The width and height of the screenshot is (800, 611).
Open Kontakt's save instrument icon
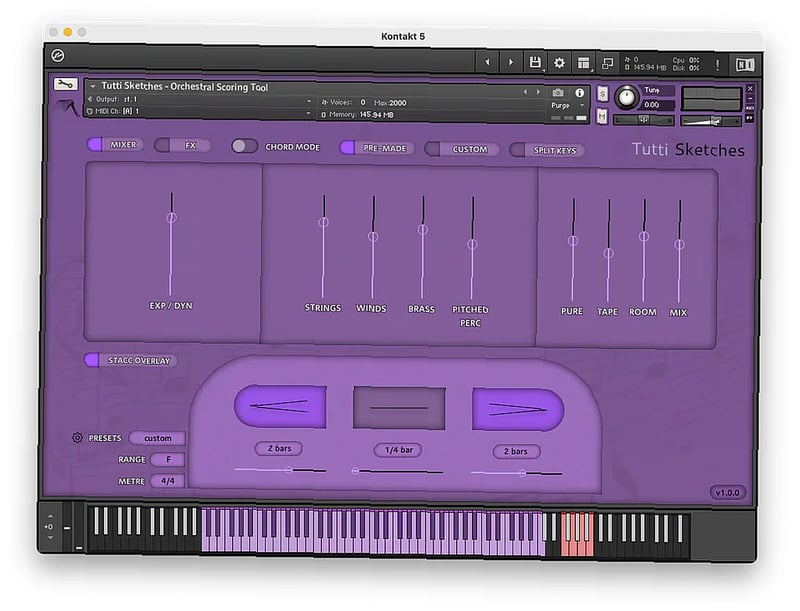click(536, 63)
